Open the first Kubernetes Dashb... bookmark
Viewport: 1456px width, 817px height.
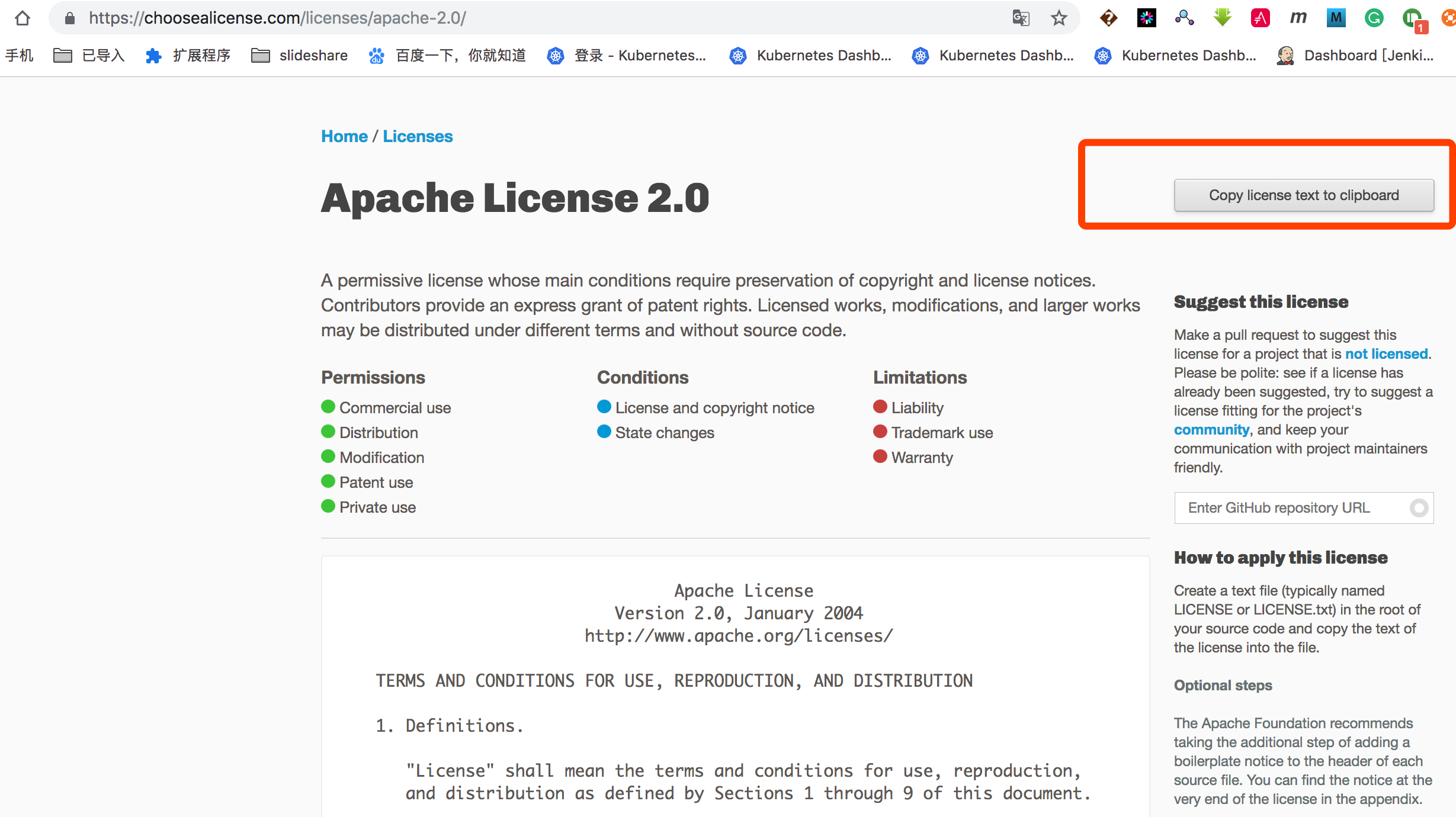[x=810, y=56]
